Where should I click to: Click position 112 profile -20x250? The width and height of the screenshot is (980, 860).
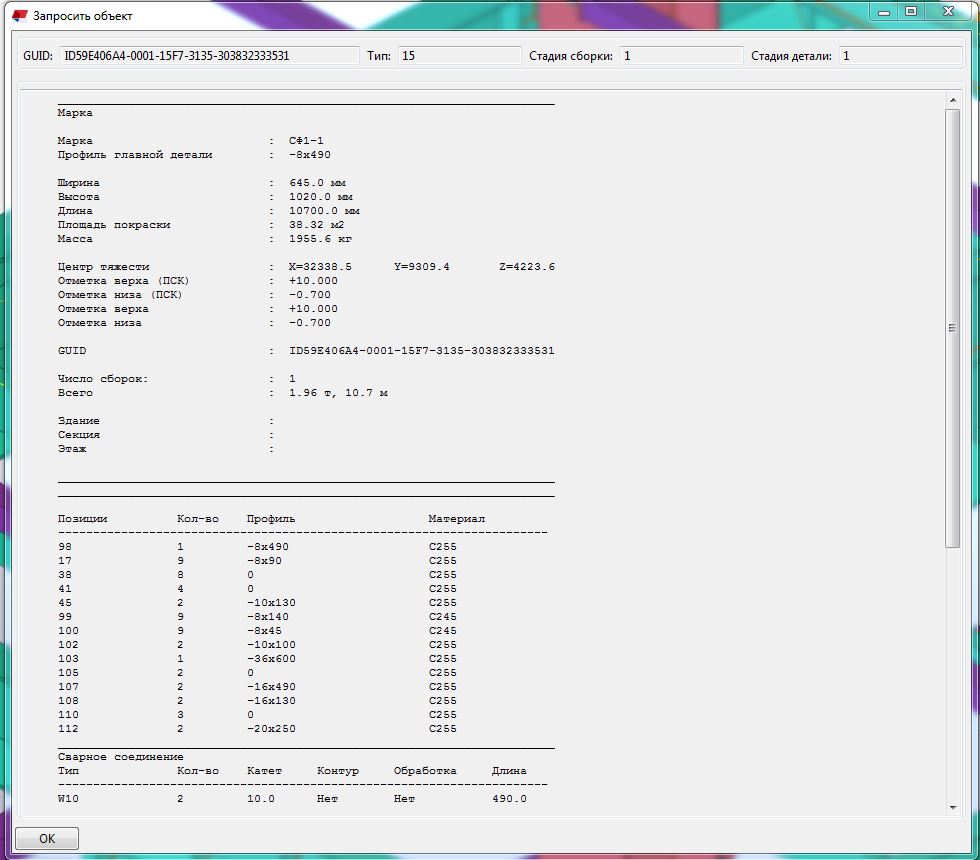(x=271, y=729)
